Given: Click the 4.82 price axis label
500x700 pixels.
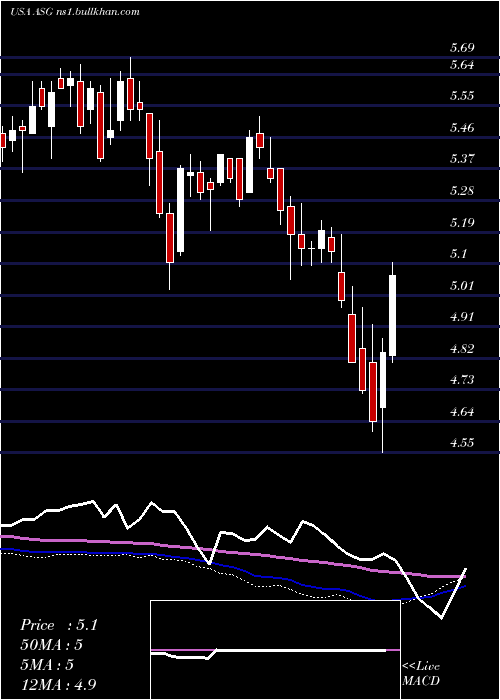Looking at the screenshot, I should click(x=462, y=349).
